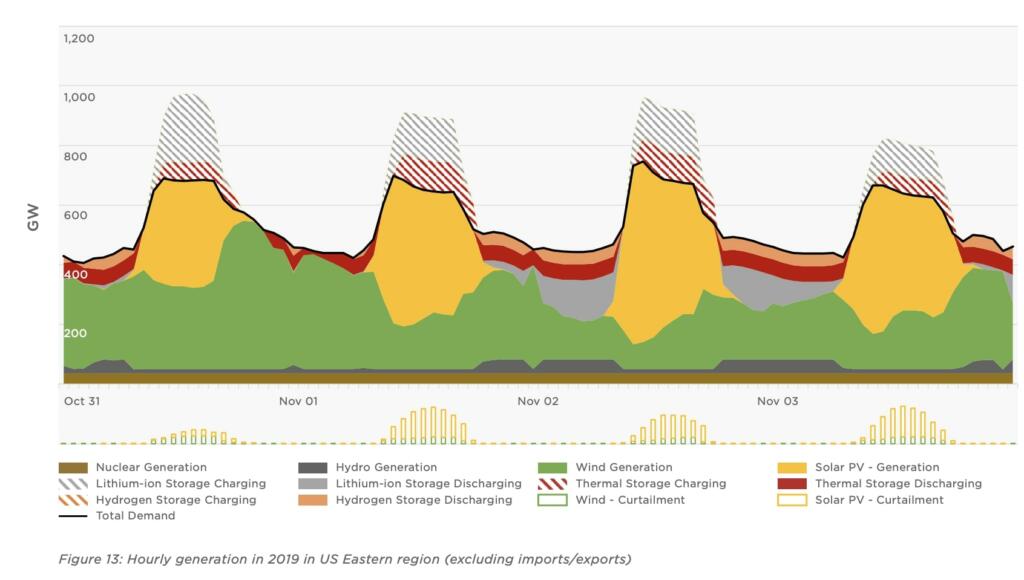Click the Hydro Generation legend swatch

(313, 467)
